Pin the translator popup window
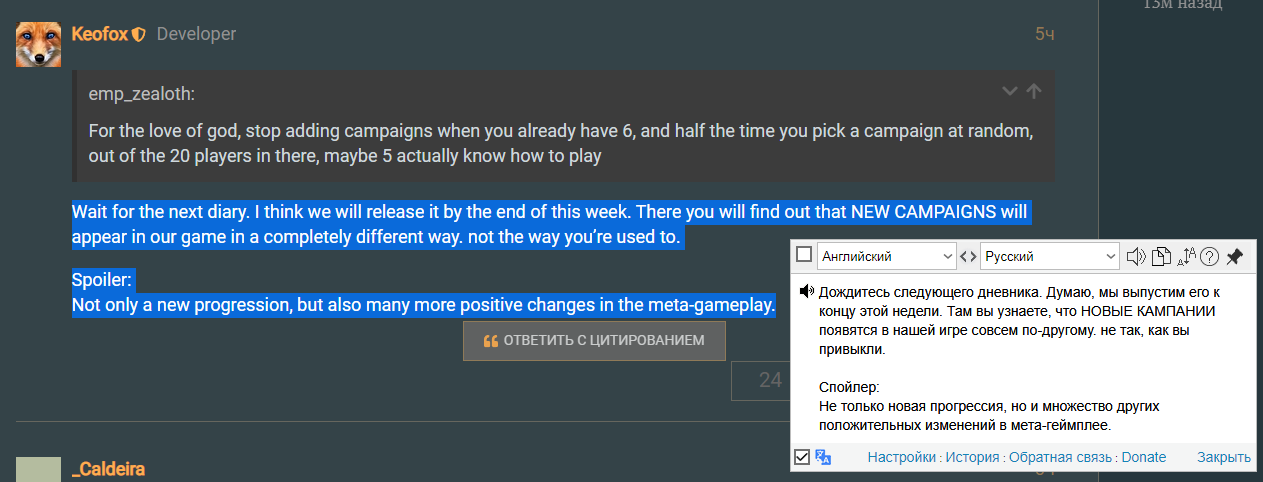This screenshot has width=1263, height=482. coord(1235,257)
